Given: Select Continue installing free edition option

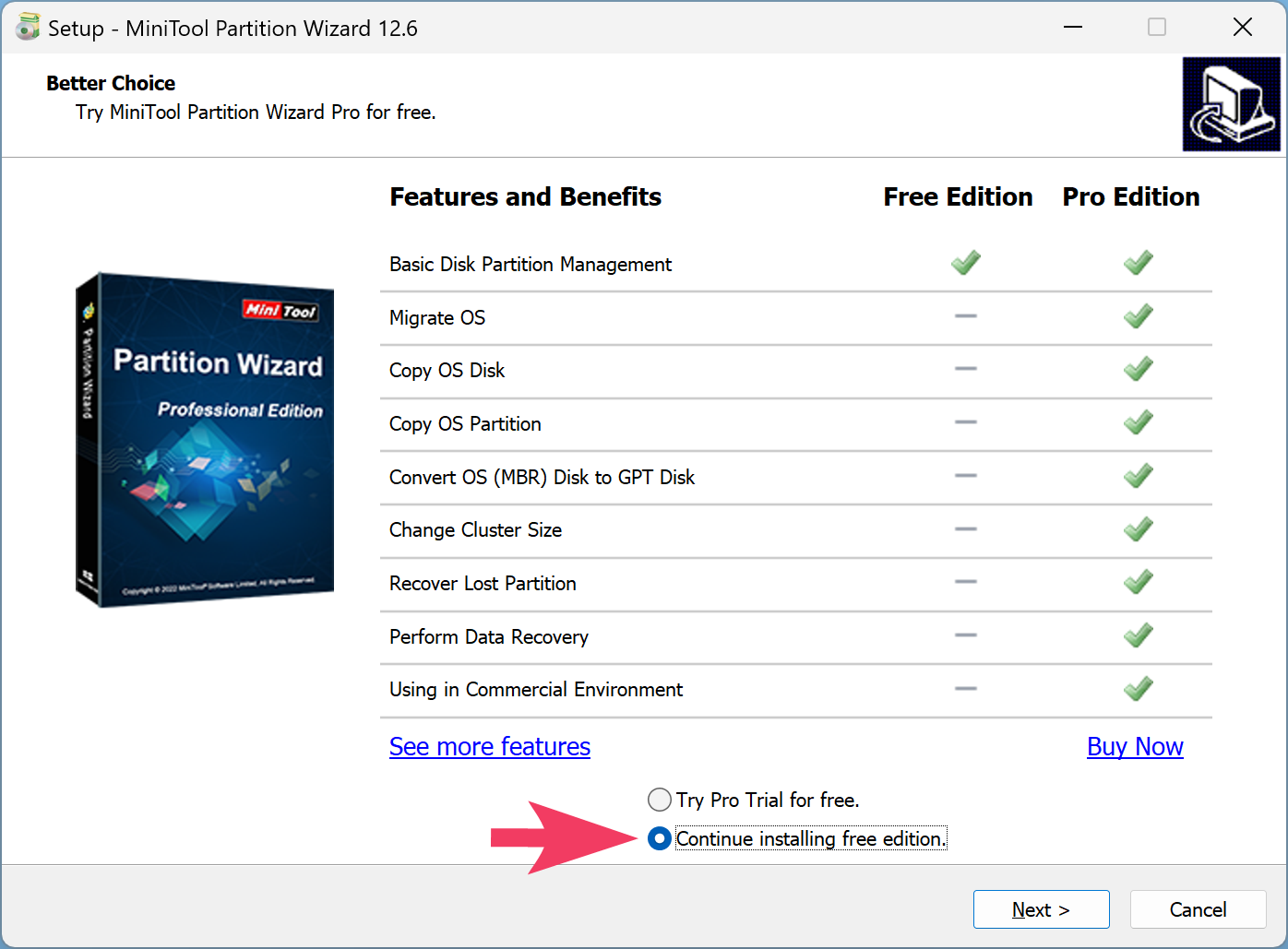Looking at the screenshot, I should pos(797,838).
